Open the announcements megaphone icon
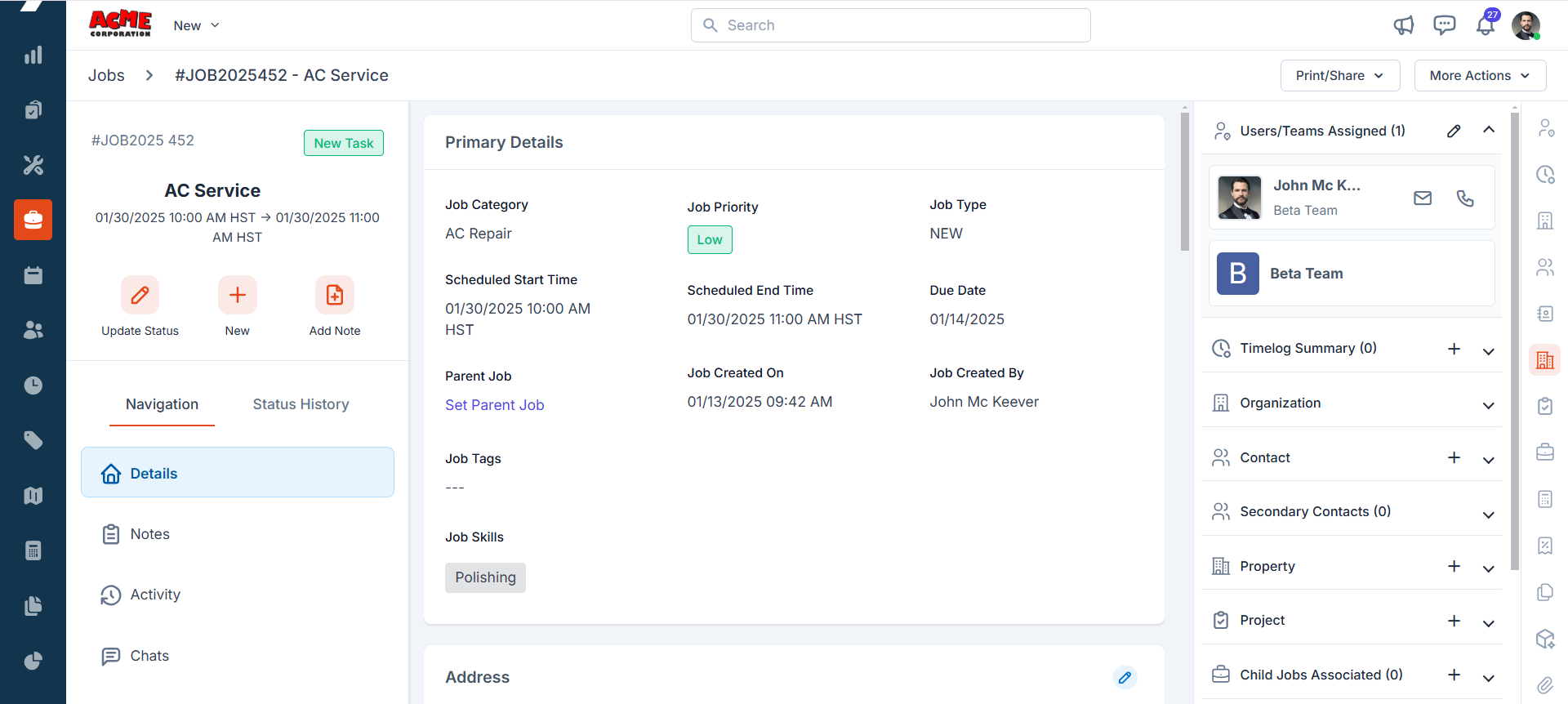Image resolution: width=1568 pixels, height=704 pixels. [x=1403, y=25]
